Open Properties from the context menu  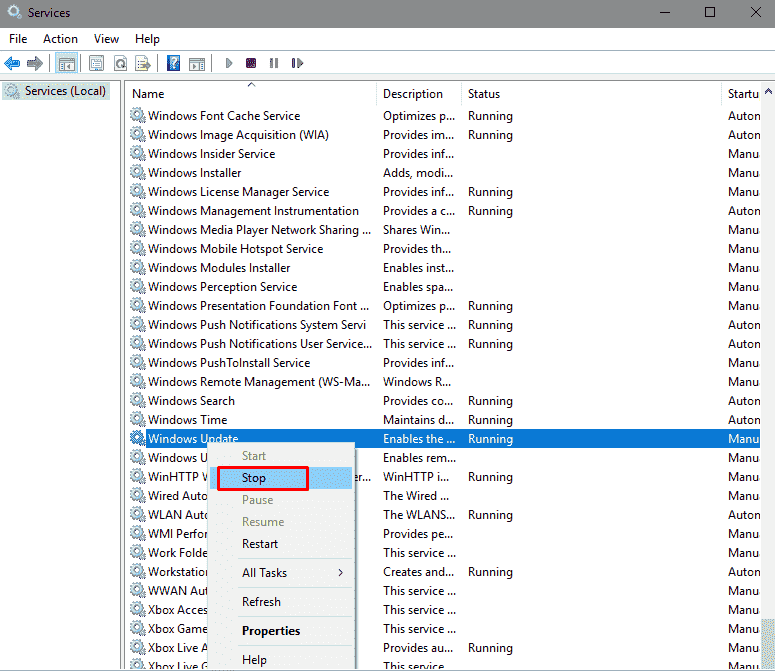click(x=281, y=630)
